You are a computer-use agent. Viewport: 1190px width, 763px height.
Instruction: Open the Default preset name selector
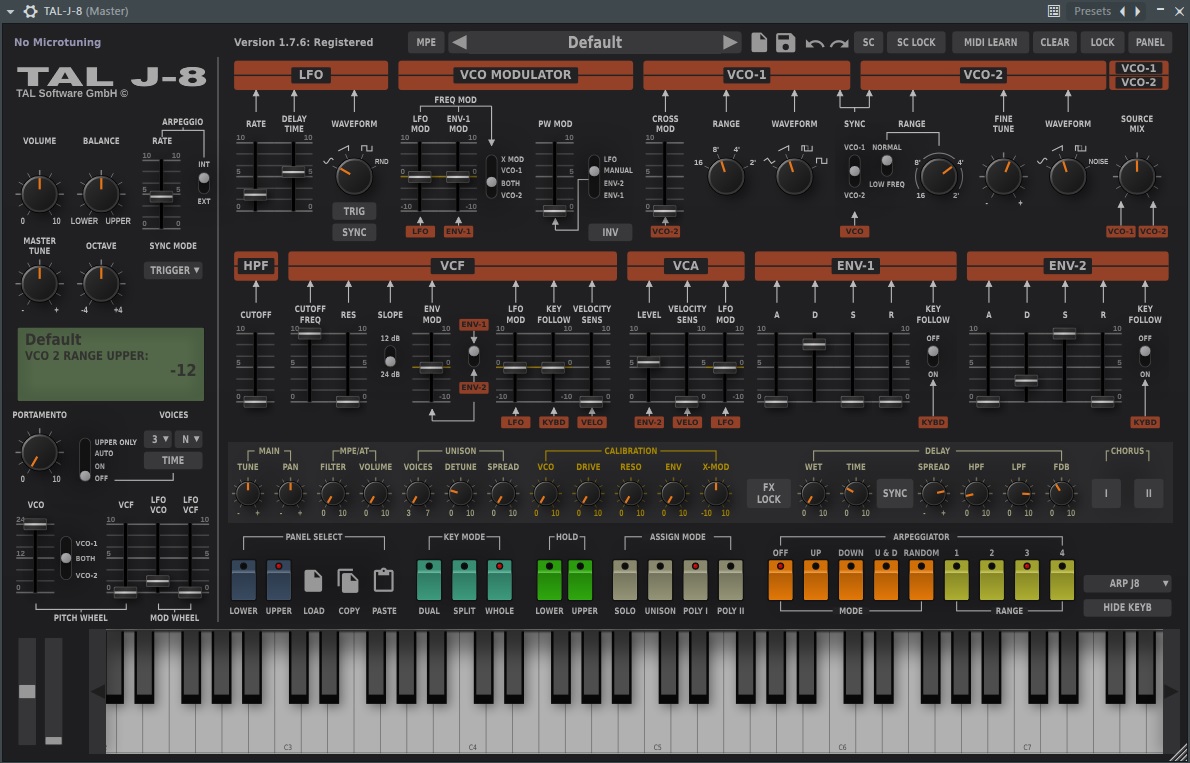pyautogui.click(x=594, y=43)
